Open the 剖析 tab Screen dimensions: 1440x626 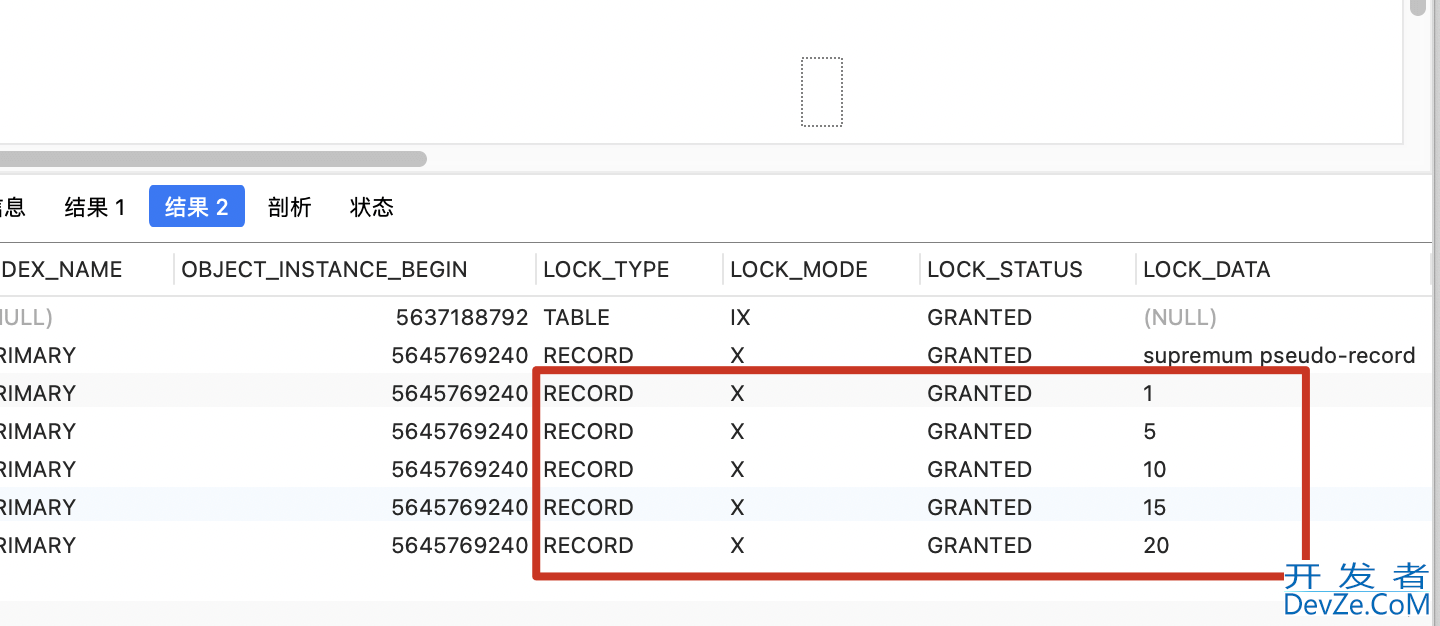pyautogui.click(x=290, y=207)
